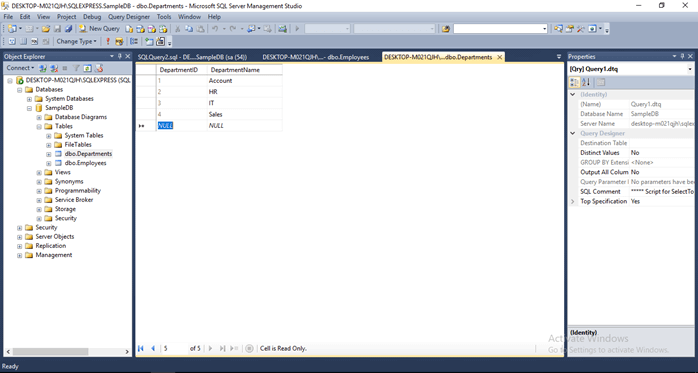Image resolution: width=698 pixels, height=373 pixels.
Task: Open the File menu
Action: [8, 16]
